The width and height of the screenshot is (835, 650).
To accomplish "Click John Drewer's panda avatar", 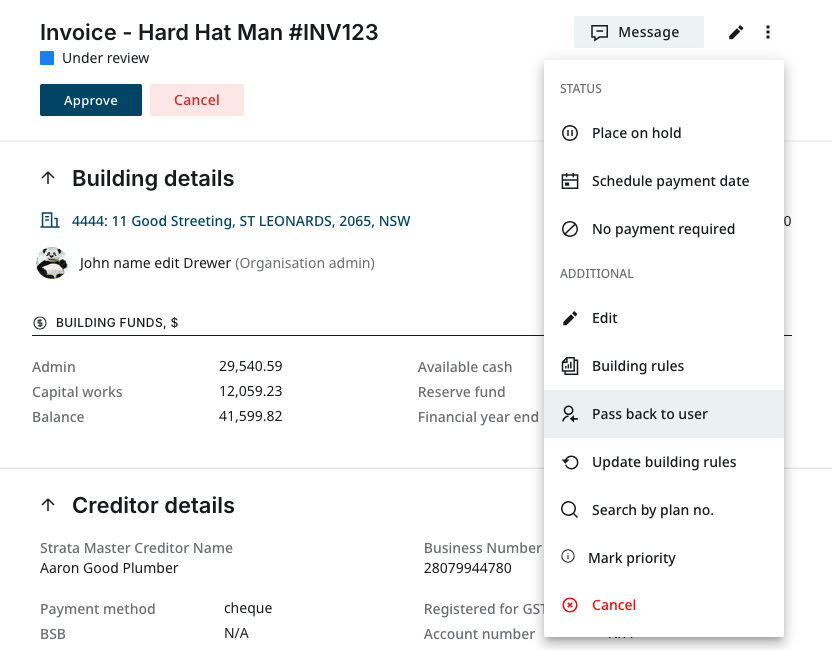I will (52, 264).
